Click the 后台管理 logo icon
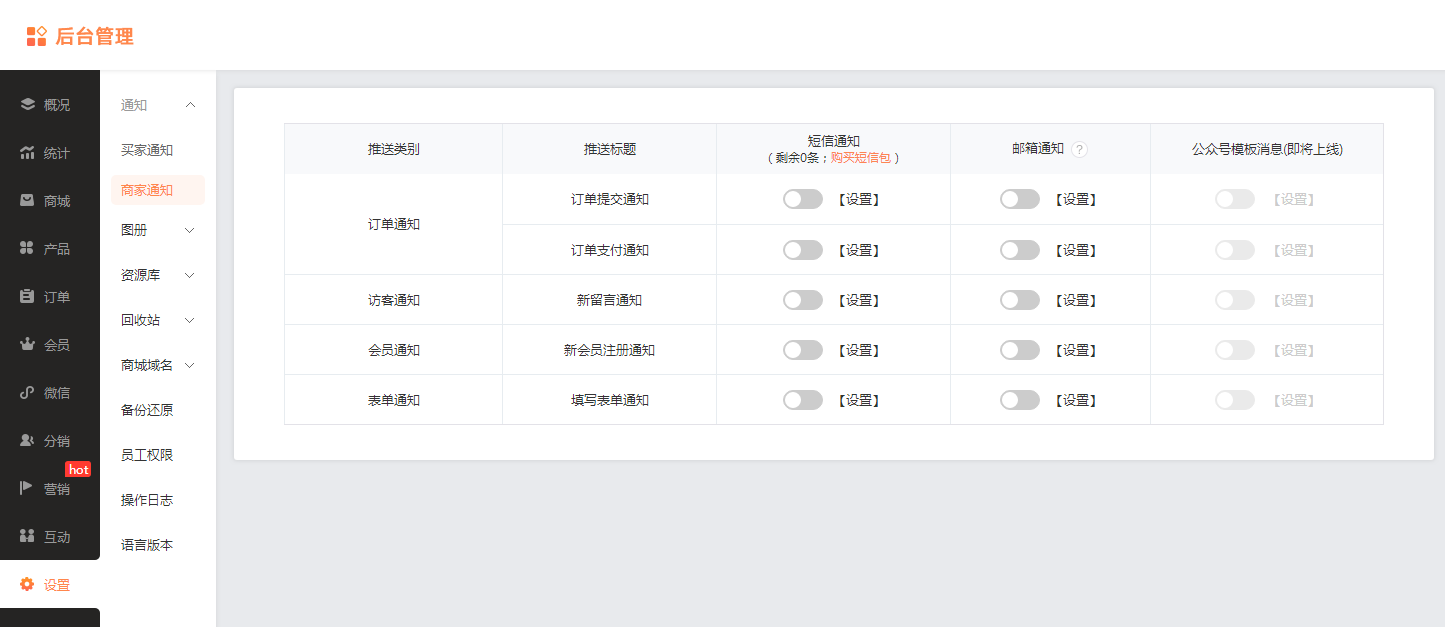Image resolution: width=1445 pixels, height=627 pixels. click(x=36, y=36)
